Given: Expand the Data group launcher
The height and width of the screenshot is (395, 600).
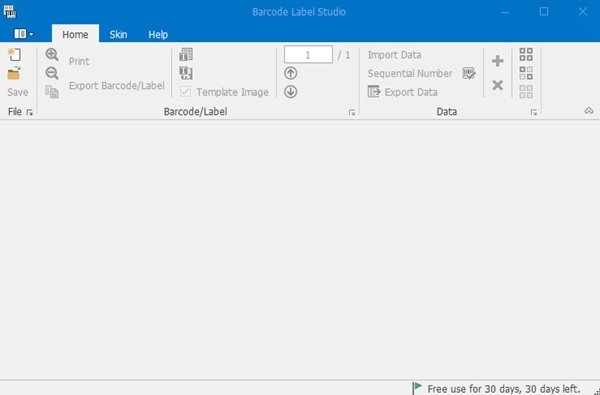Looking at the screenshot, I should pyautogui.click(x=533, y=112).
